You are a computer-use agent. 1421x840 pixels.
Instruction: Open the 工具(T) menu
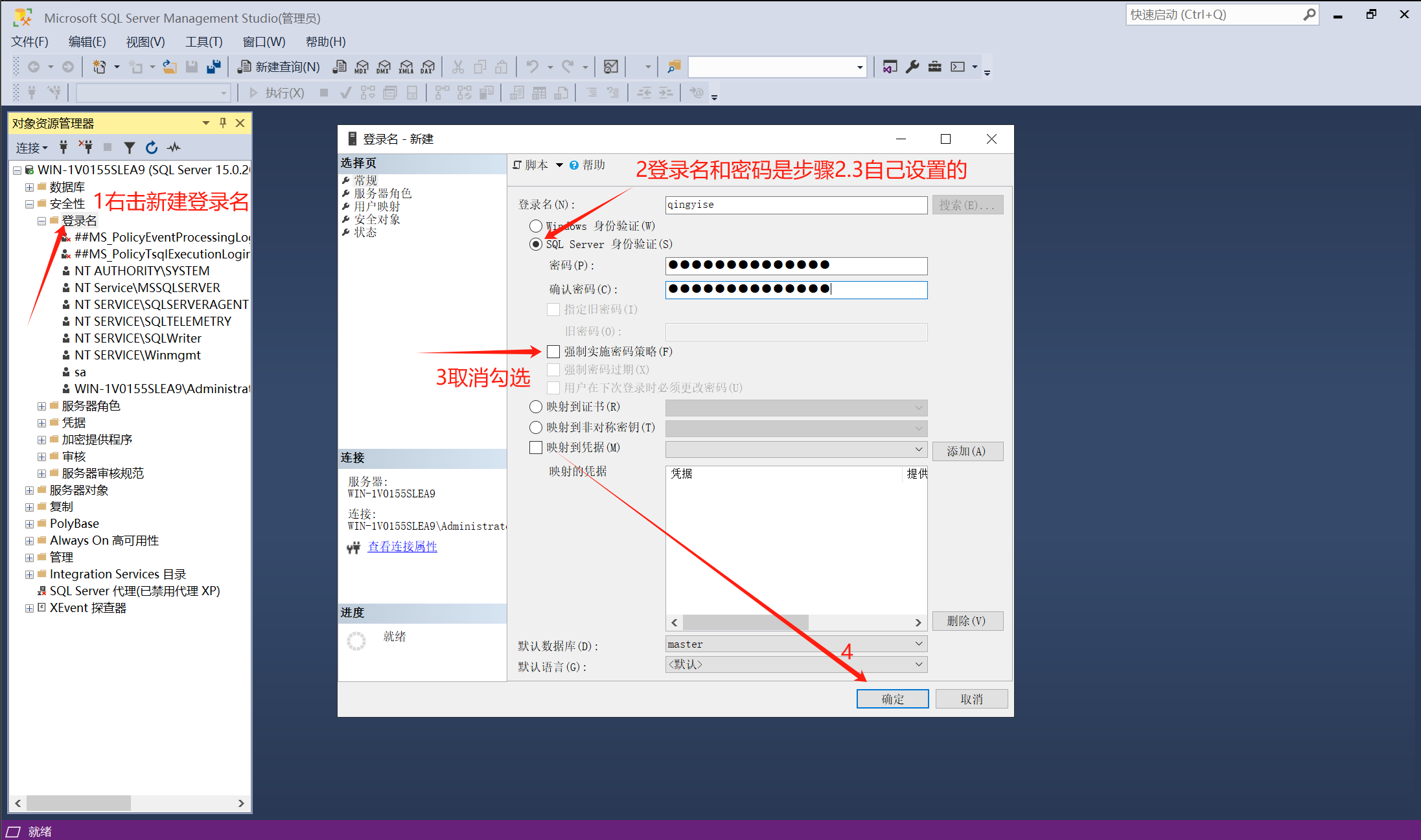[203, 42]
